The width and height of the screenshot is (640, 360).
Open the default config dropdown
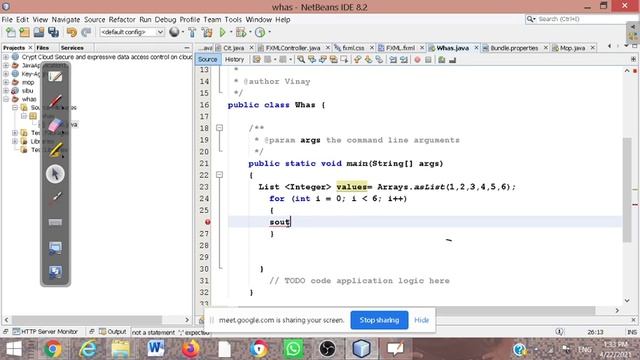coord(132,32)
